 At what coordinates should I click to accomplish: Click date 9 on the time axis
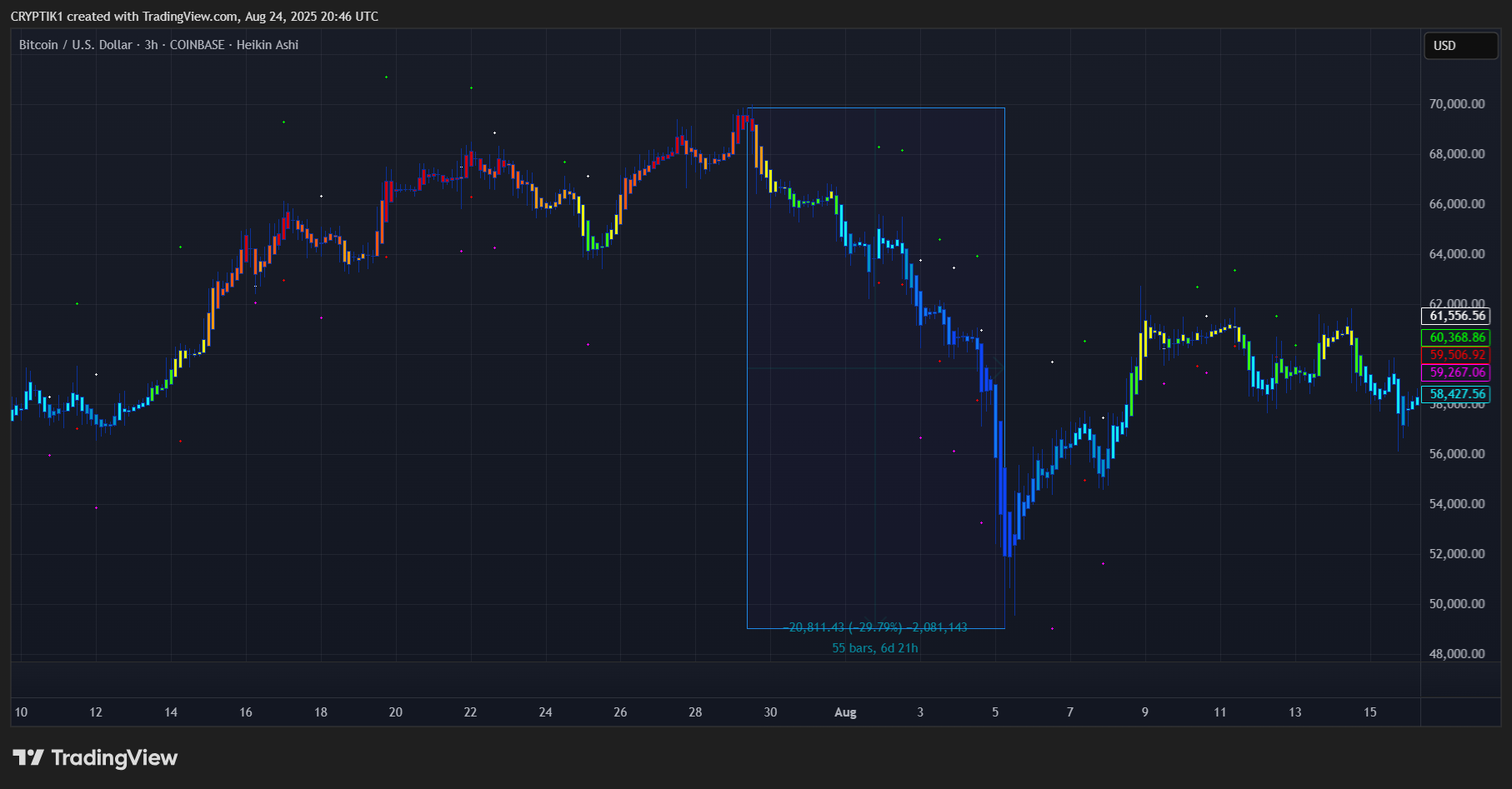1145,712
